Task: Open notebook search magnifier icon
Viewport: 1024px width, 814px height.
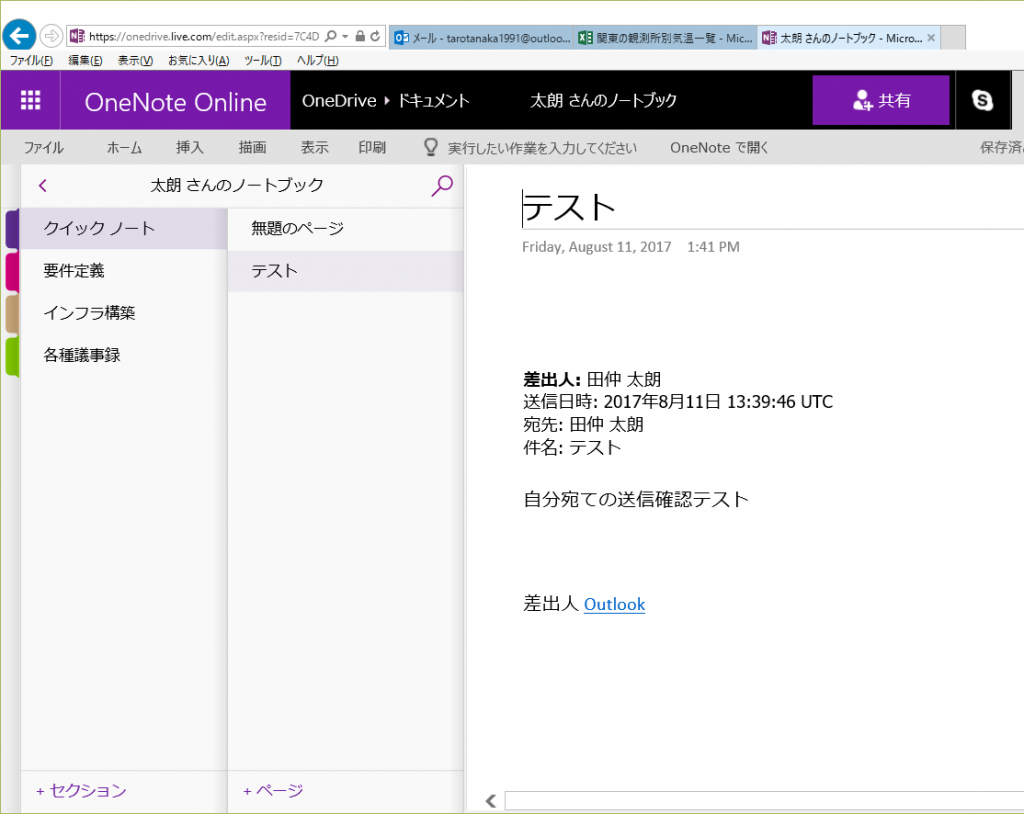Action: tap(442, 186)
